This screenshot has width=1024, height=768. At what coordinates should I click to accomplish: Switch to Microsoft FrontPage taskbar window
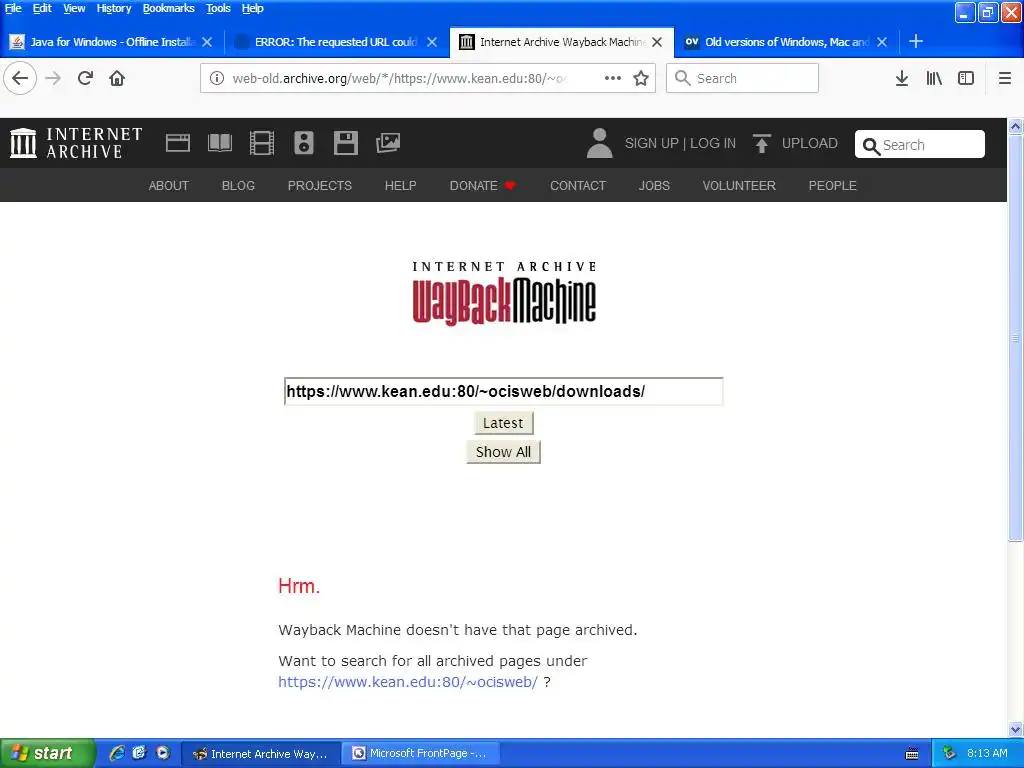(x=422, y=753)
